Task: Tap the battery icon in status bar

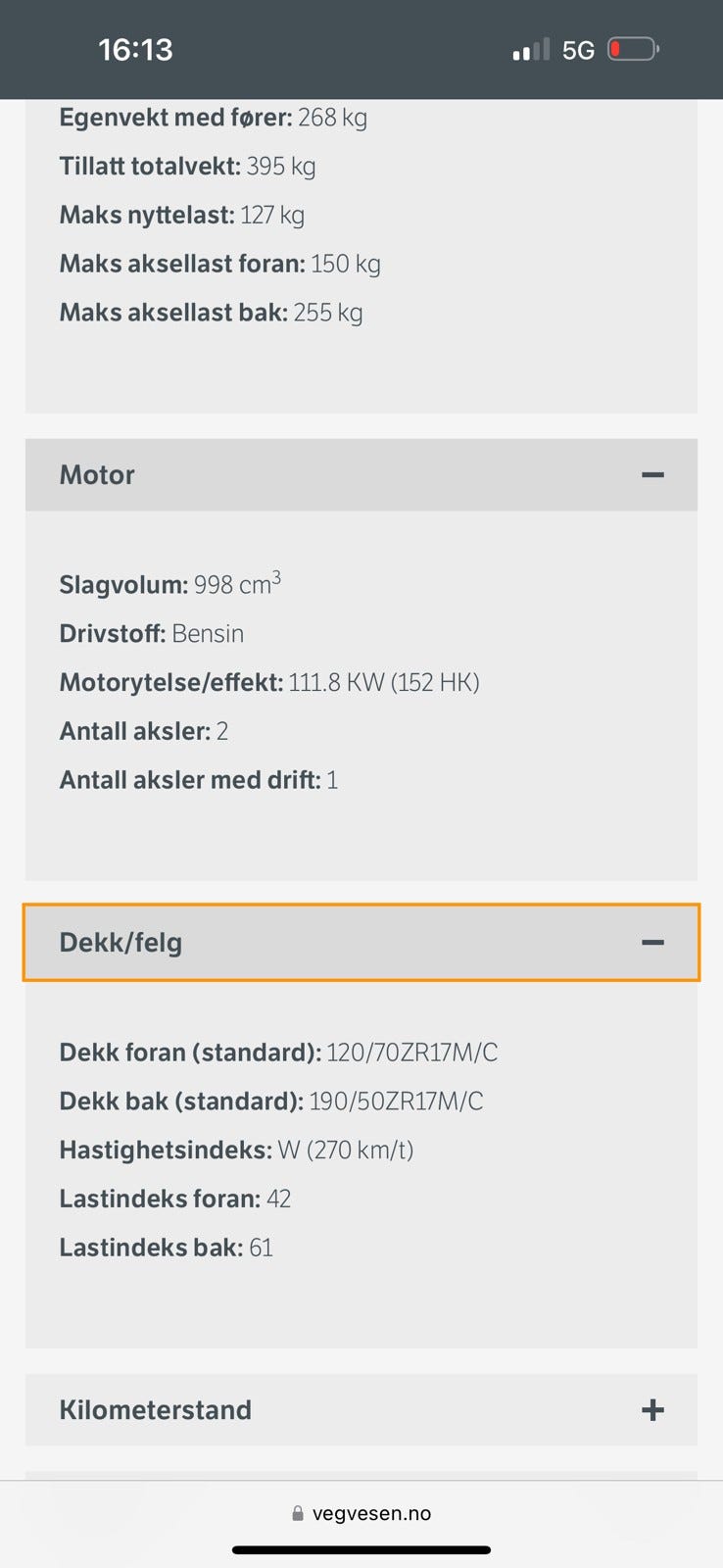Action: [x=633, y=49]
